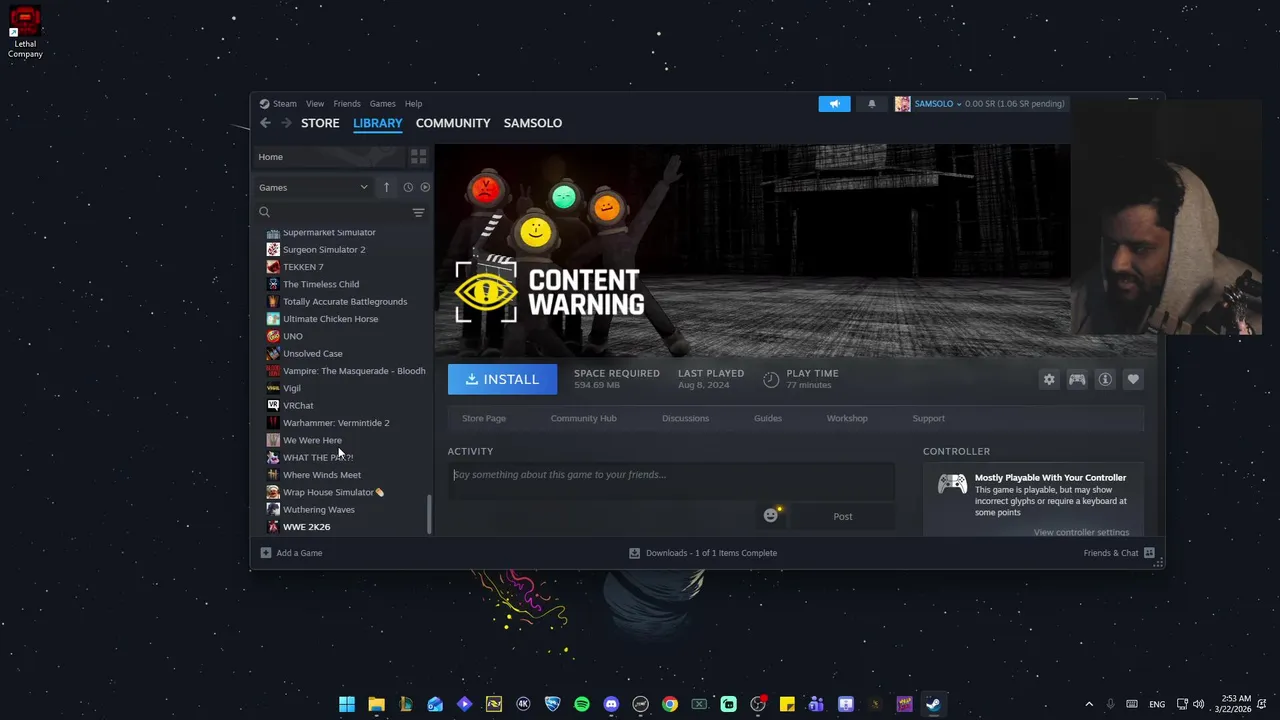Install Content Warning
1280x720 pixels.
(502, 379)
